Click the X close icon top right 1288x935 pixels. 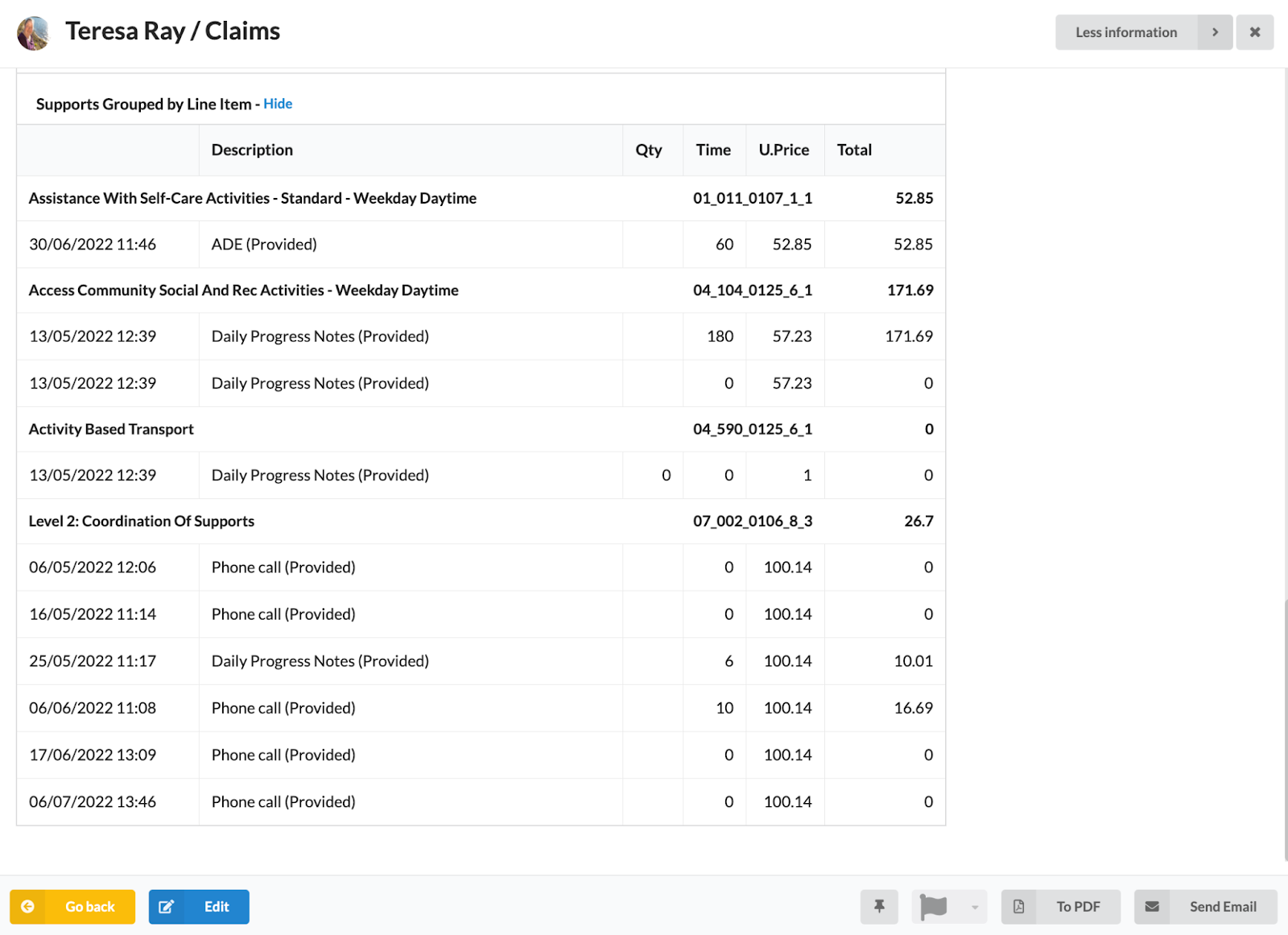1254,32
